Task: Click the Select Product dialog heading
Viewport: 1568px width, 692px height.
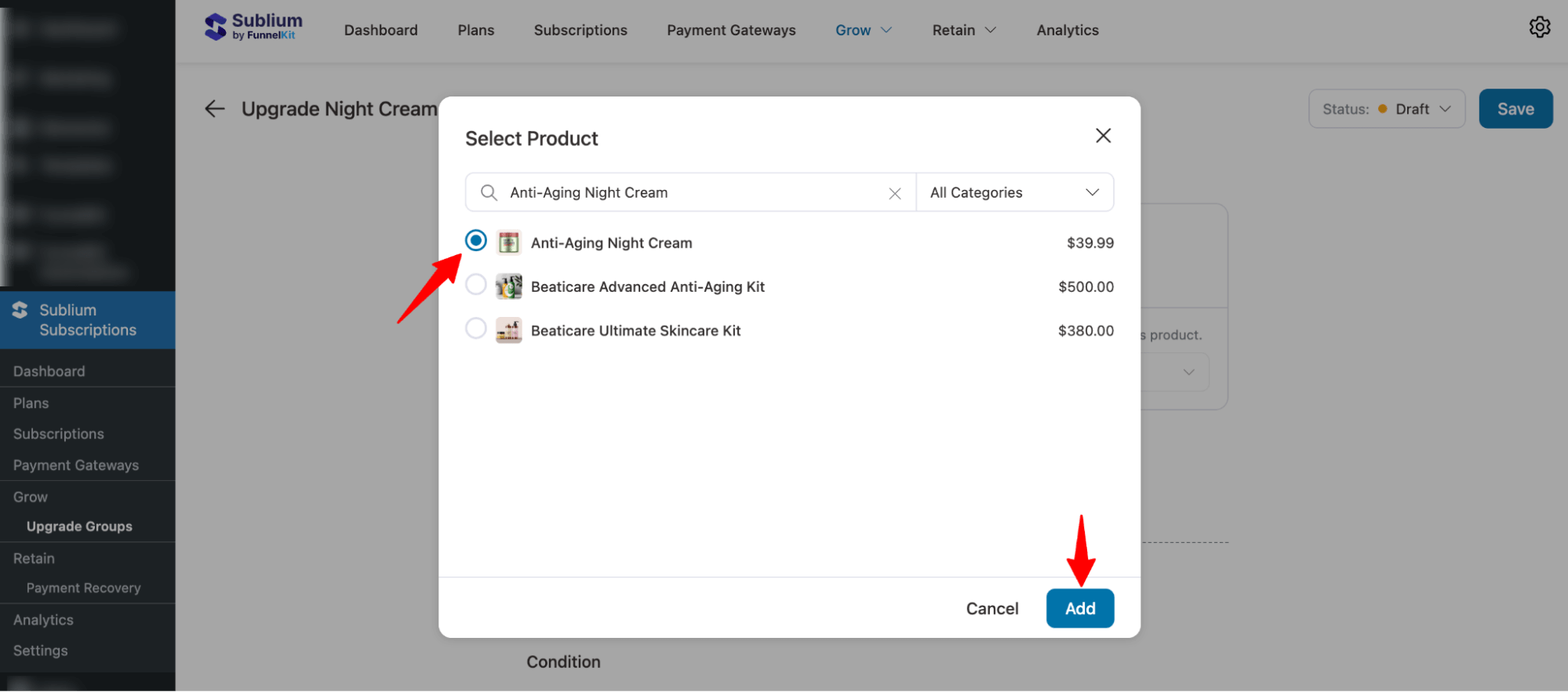Action: (531, 139)
